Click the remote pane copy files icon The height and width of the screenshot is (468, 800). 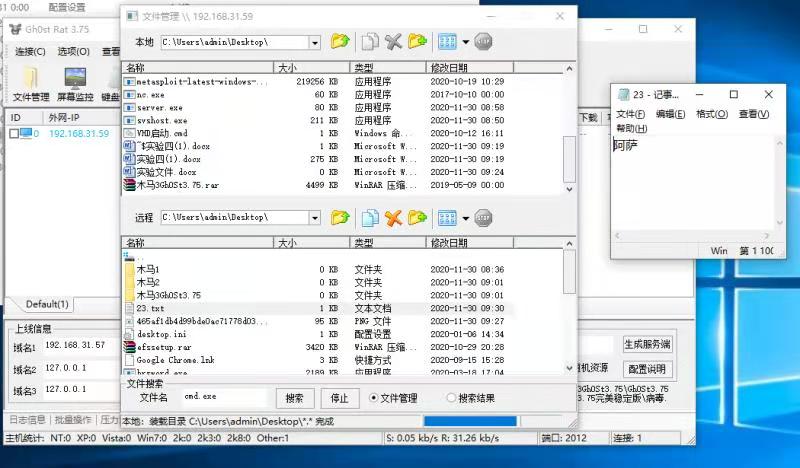tap(370, 218)
